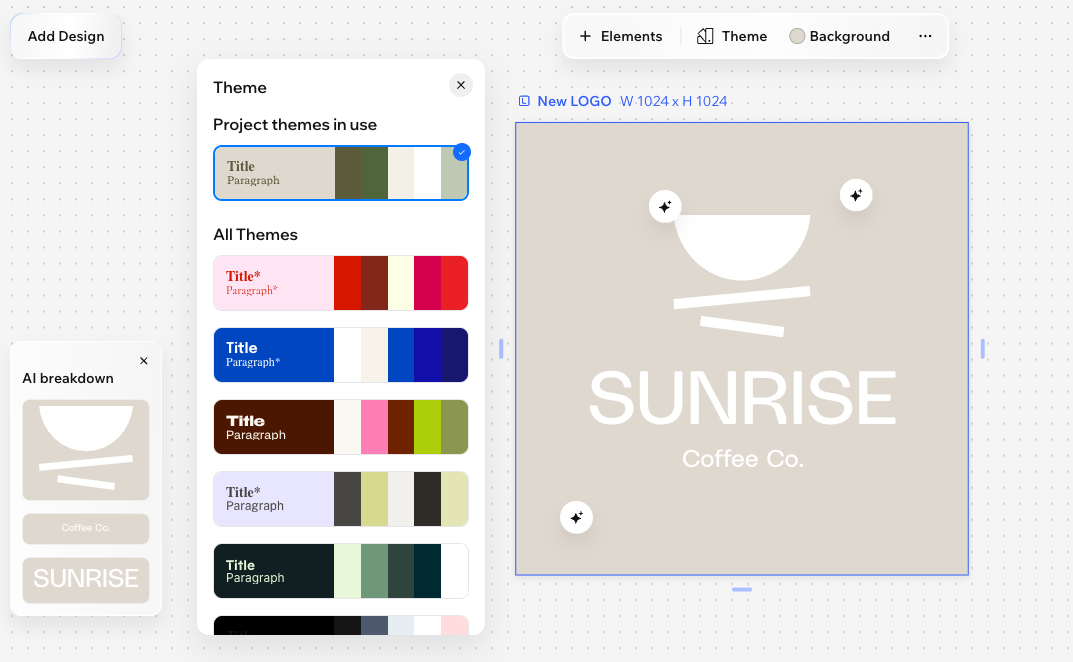Viewport: 1073px width, 662px height.
Task: Click the New LOGO link above the canvas
Action: [x=574, y=100]
